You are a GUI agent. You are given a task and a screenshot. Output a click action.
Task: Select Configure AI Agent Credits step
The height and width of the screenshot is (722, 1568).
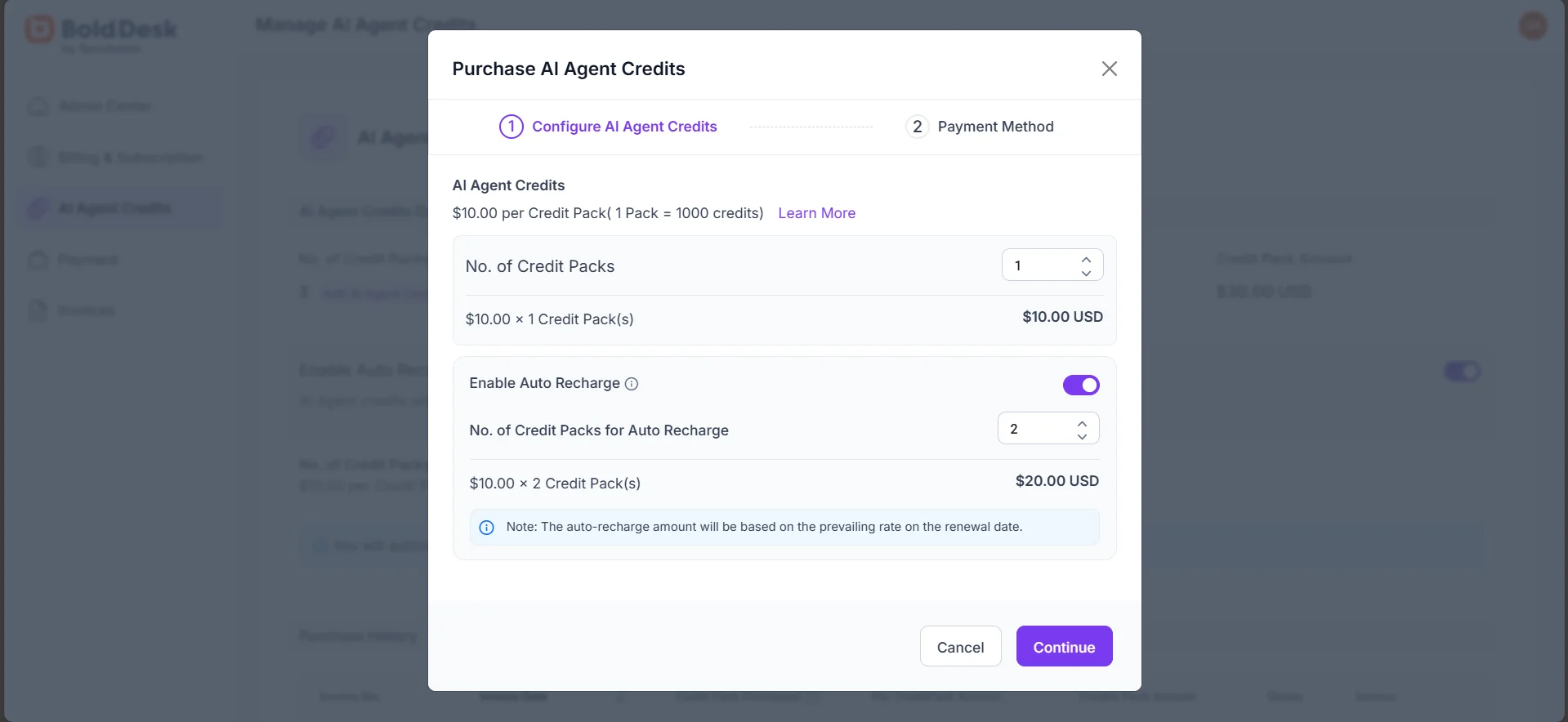pos(624,127)
